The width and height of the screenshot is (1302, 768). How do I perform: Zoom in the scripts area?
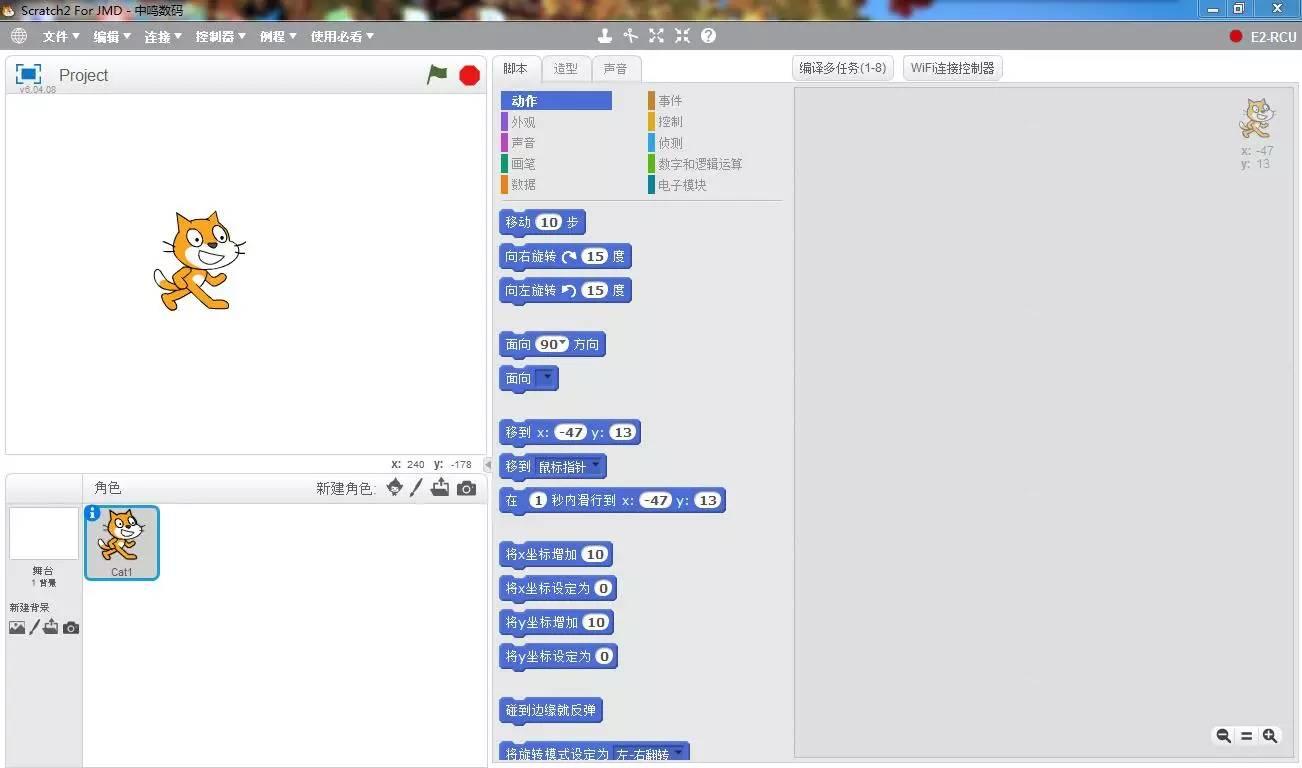(x=1270, y=736)
